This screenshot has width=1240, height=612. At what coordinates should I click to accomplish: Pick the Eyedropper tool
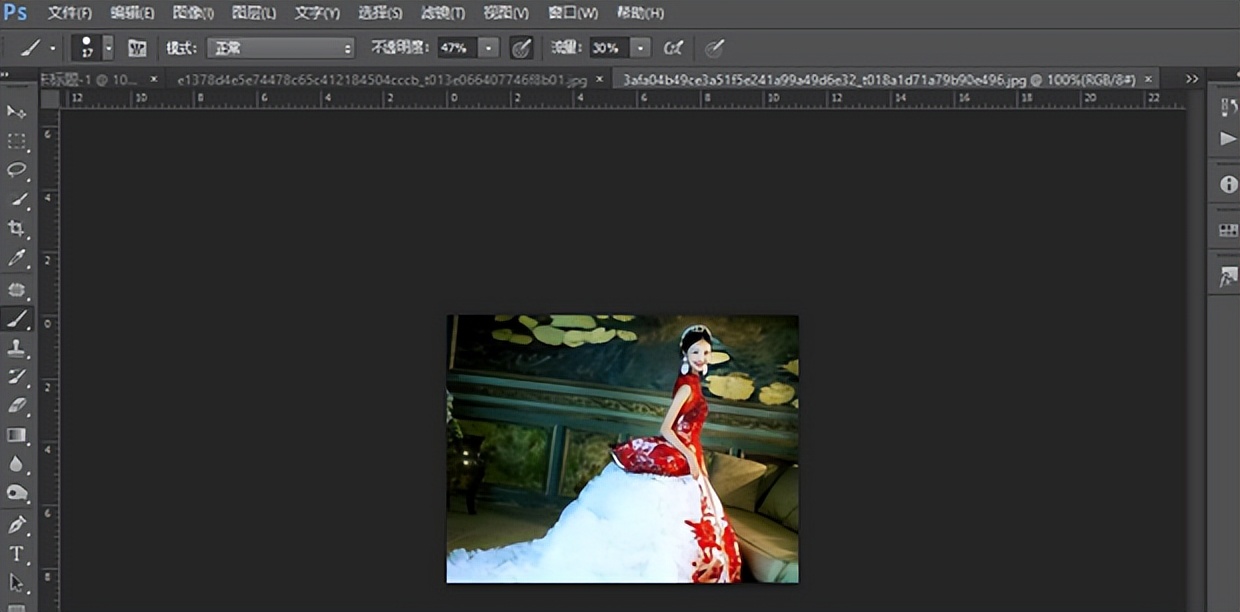tap(16, 259)
